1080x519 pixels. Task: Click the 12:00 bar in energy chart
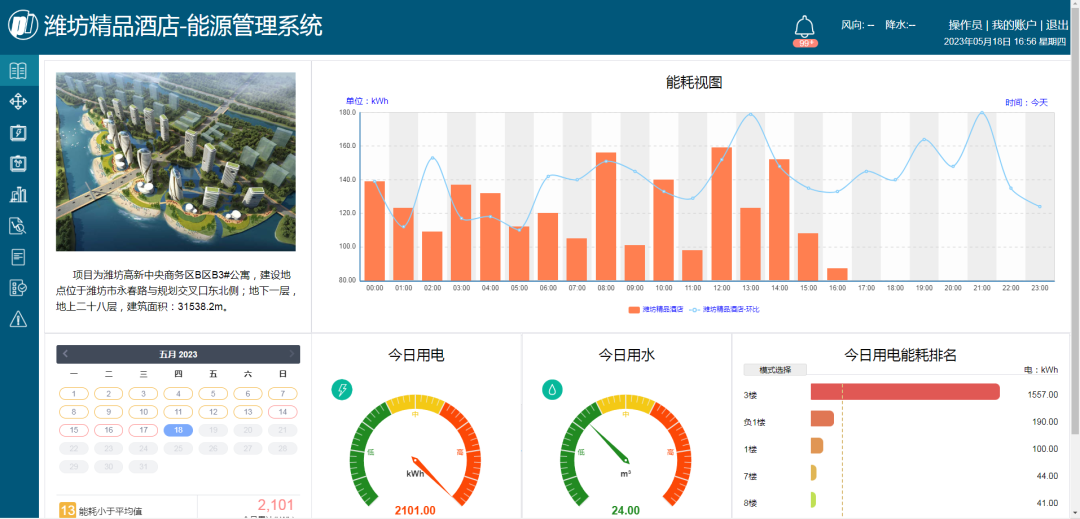(721, 213)
